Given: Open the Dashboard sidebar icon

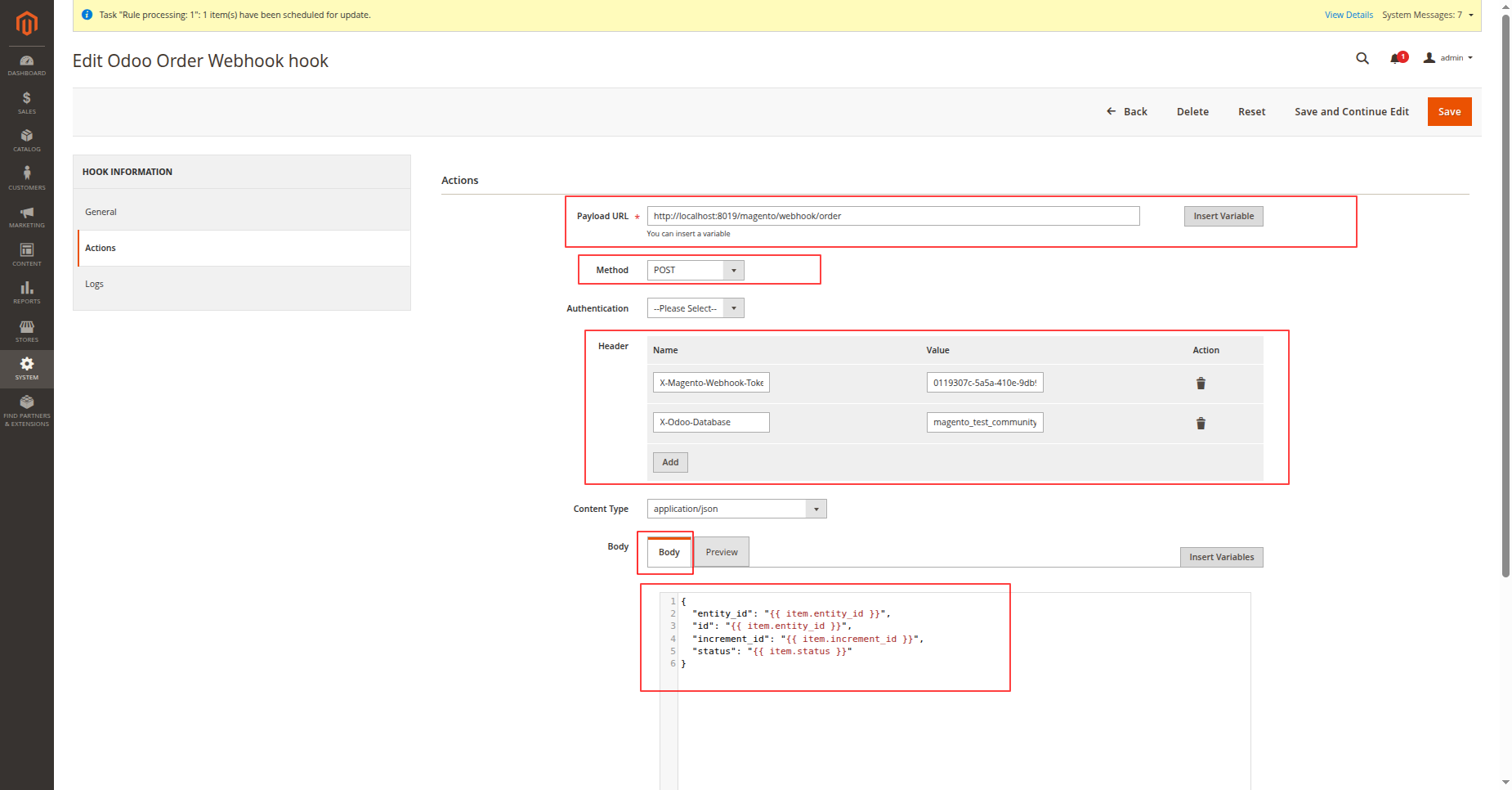Looking at the screenshot, I should coord(27,65).
